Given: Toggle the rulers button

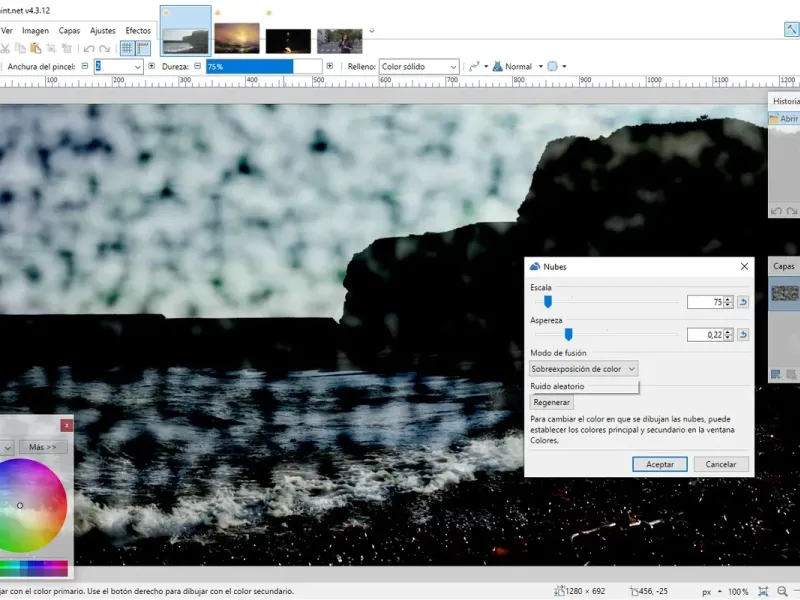Looking at the screenshot, I should tap(143, 48).
